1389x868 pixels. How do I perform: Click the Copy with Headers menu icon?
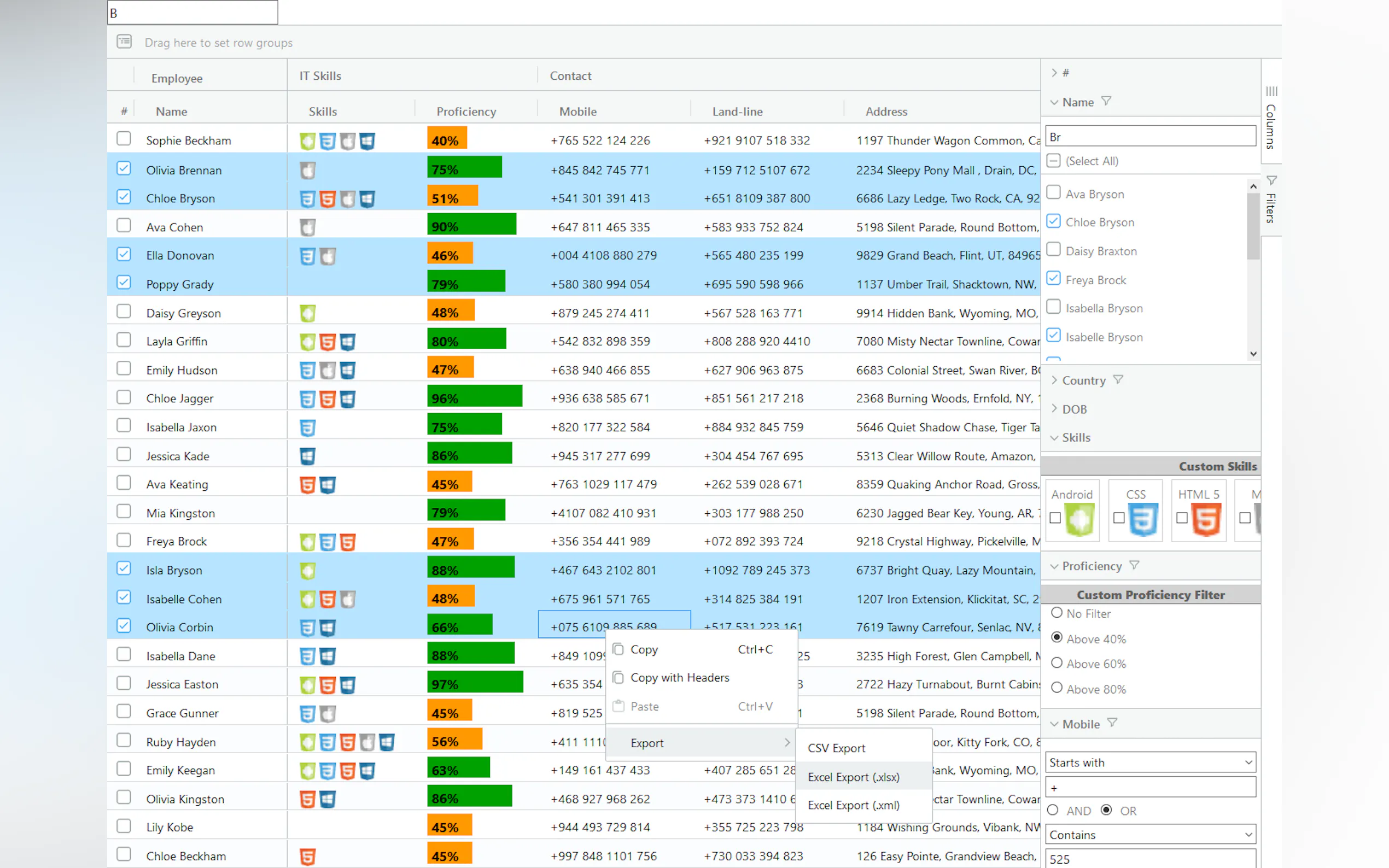pyautogui.click(x=618, y=678)
